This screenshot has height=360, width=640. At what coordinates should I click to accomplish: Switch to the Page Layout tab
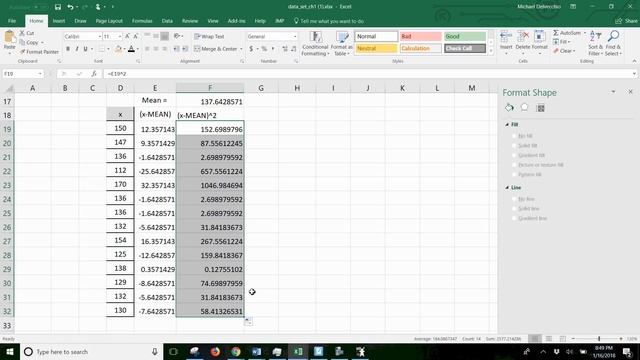click(109, 21)
